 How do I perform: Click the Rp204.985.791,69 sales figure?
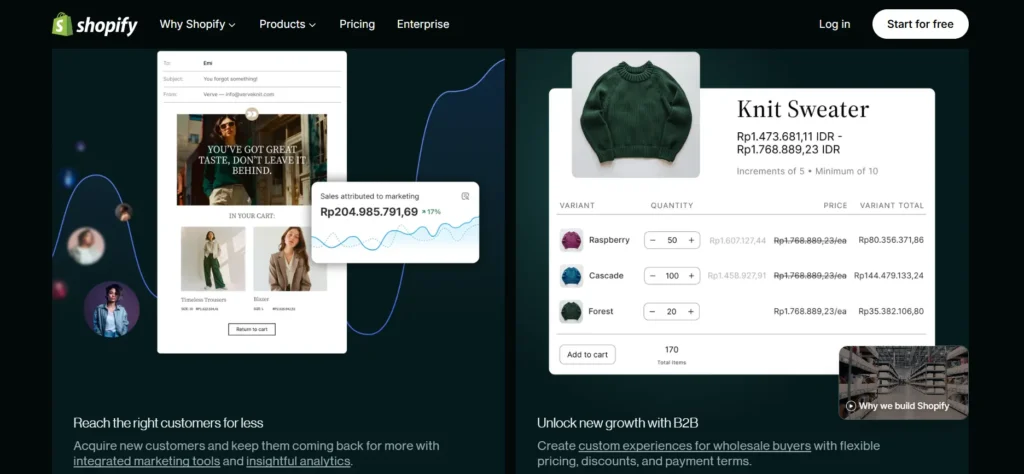click(369, 212)
